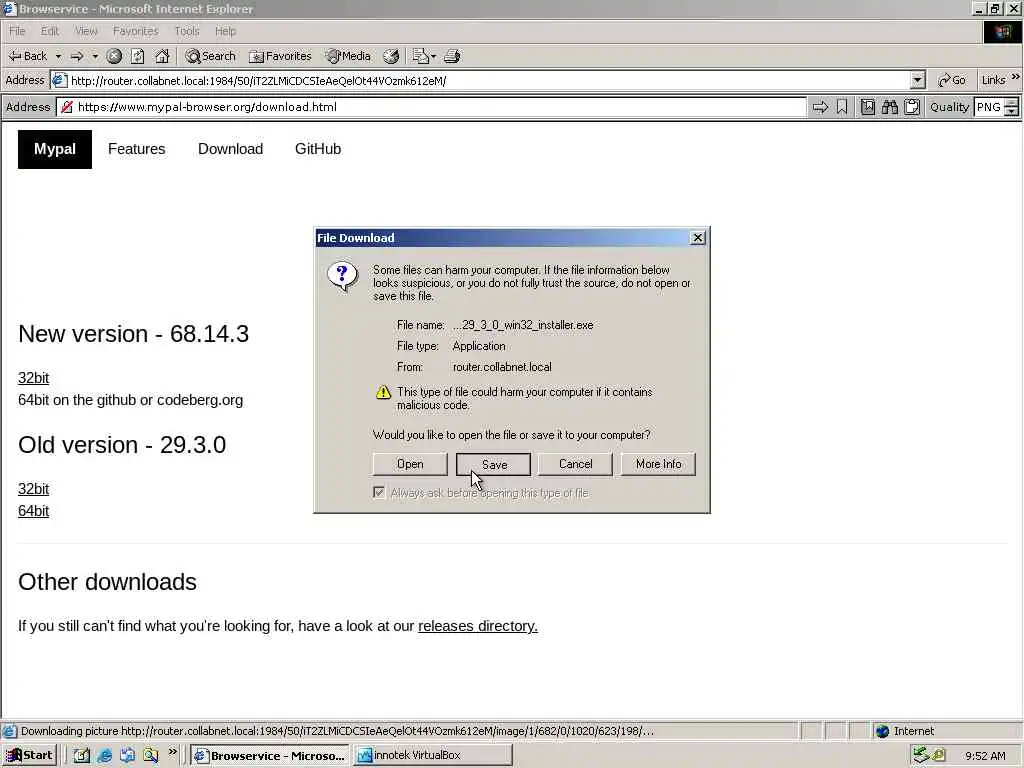This screenshot has width=1024, height=768.
Task: Open the Features page nav link
Action: click(x=136, y=149)
